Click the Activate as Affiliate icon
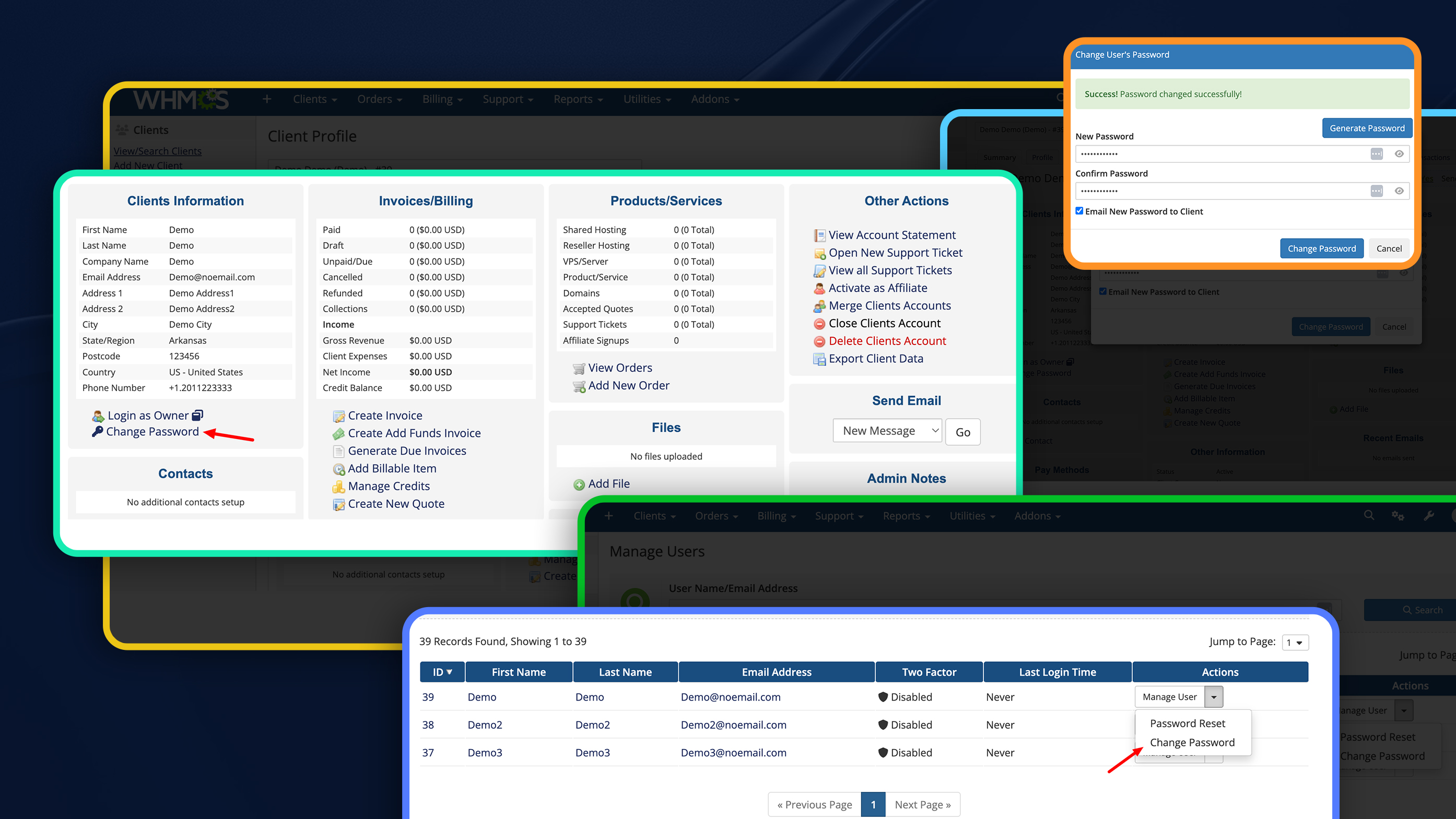1456x819 pixels. (819, 288)
